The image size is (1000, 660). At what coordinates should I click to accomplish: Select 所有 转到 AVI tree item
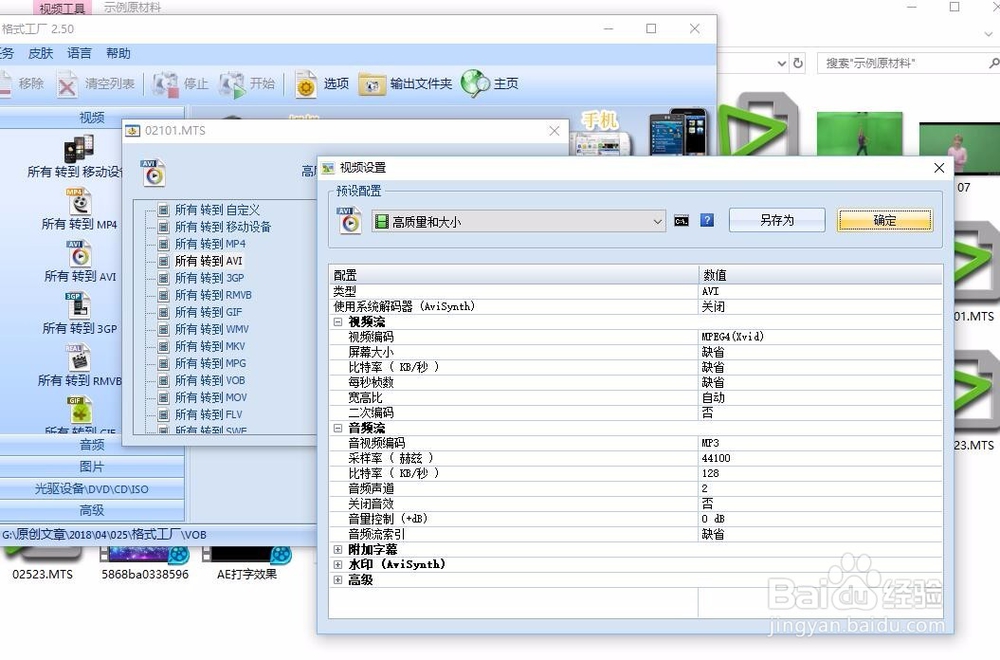tap(209, 261)
